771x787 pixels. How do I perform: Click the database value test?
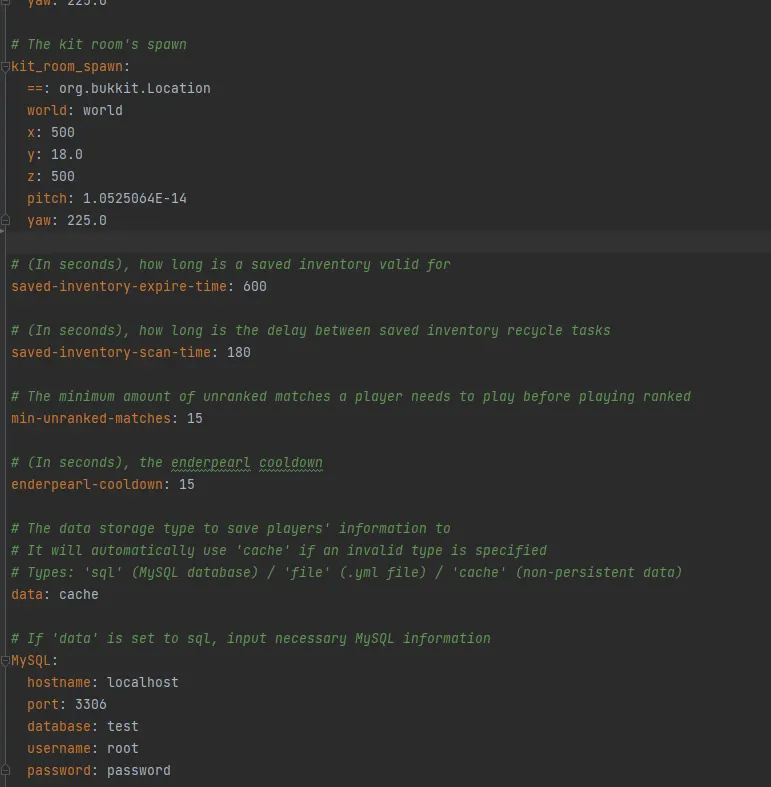click(122, 727)
